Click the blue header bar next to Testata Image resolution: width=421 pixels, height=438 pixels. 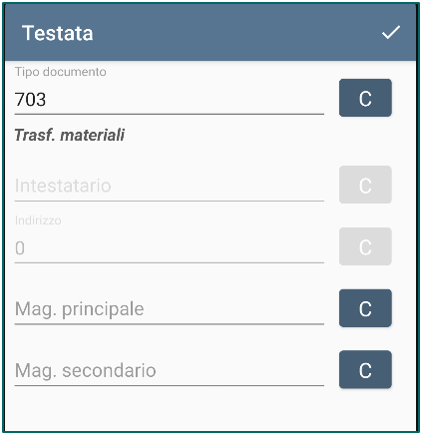coord(233,33)
